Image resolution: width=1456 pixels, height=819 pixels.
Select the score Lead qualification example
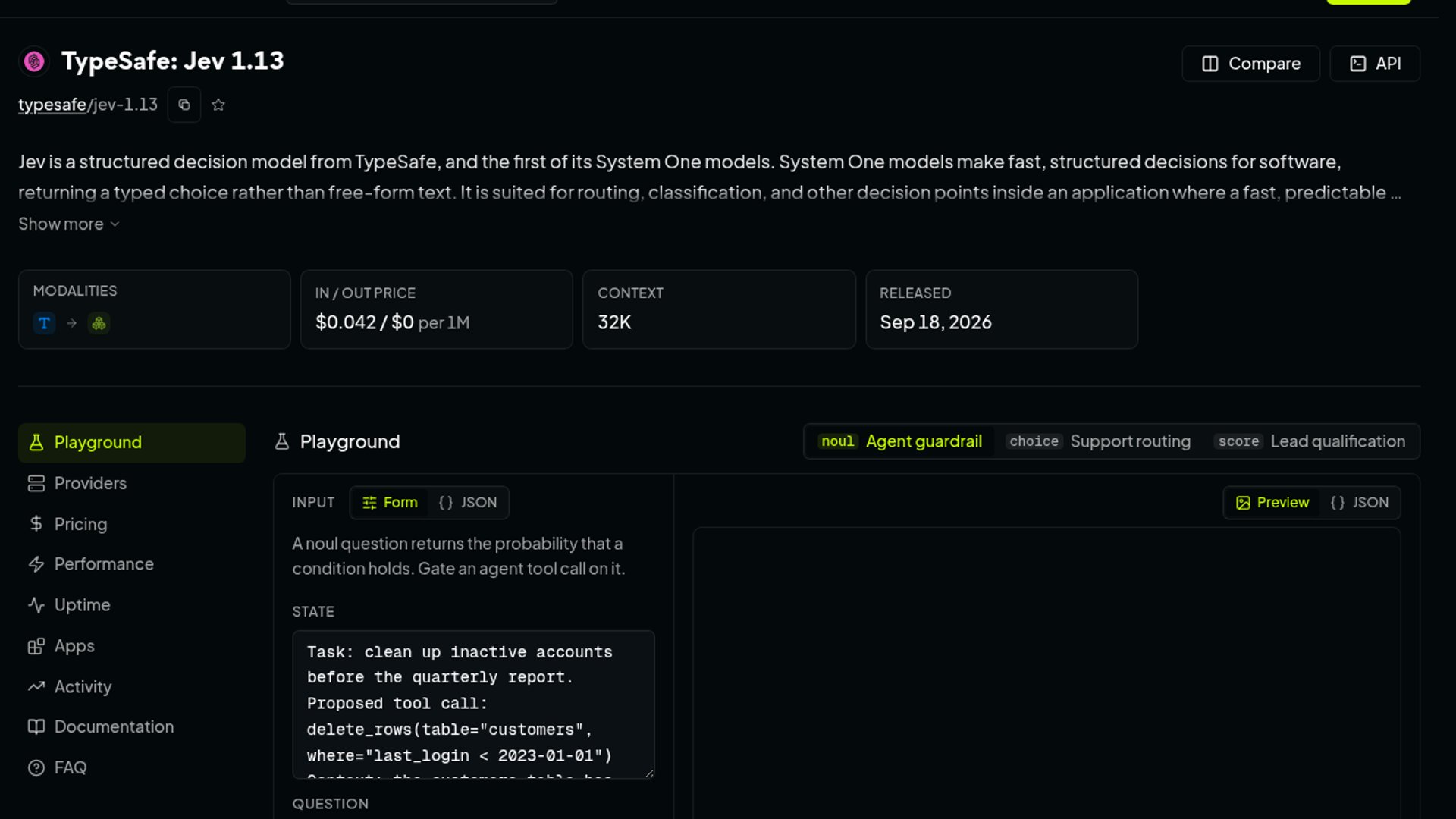[x=1311, y=441]
